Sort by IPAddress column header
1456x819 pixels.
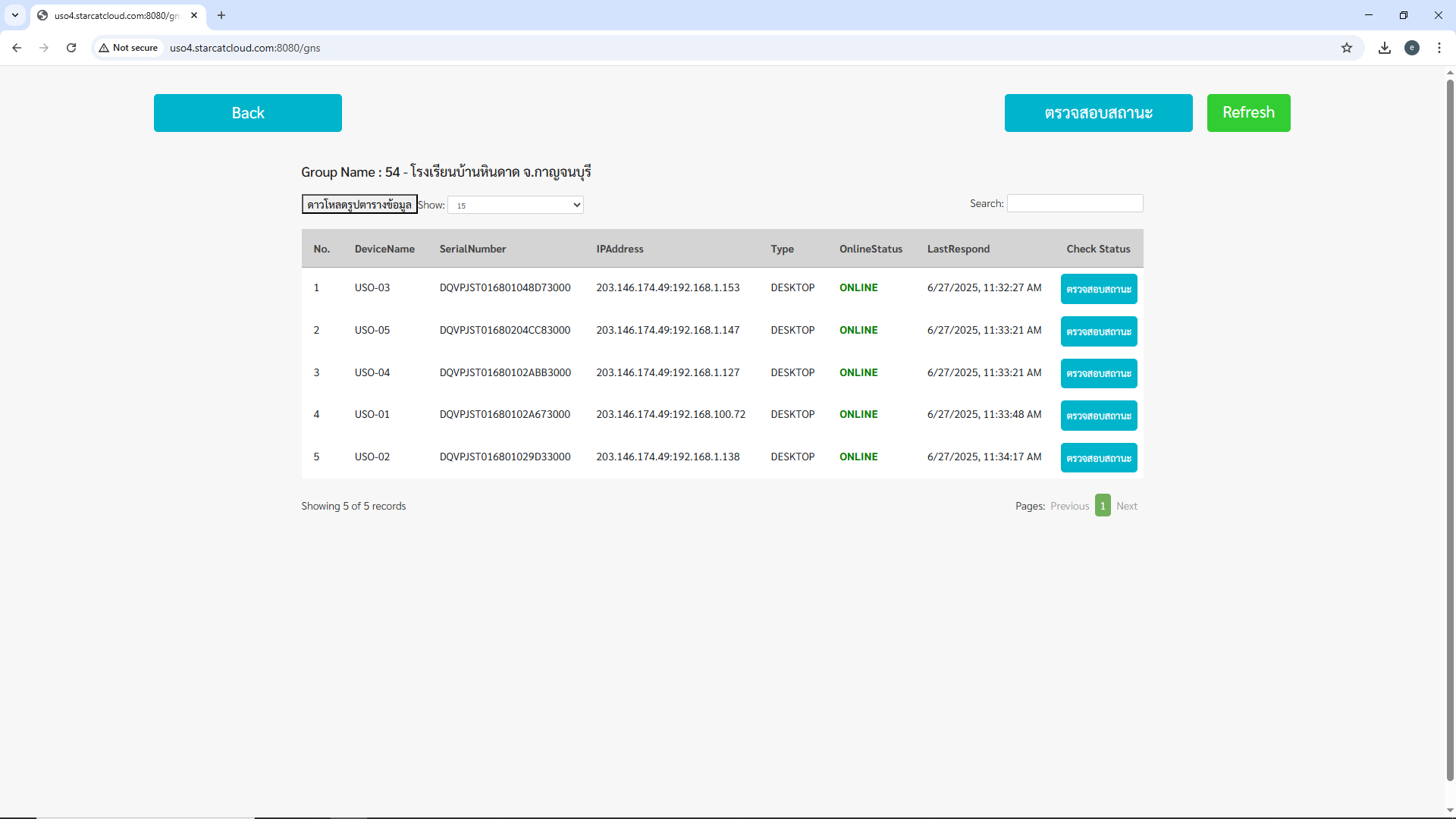(x=620, y=249)
